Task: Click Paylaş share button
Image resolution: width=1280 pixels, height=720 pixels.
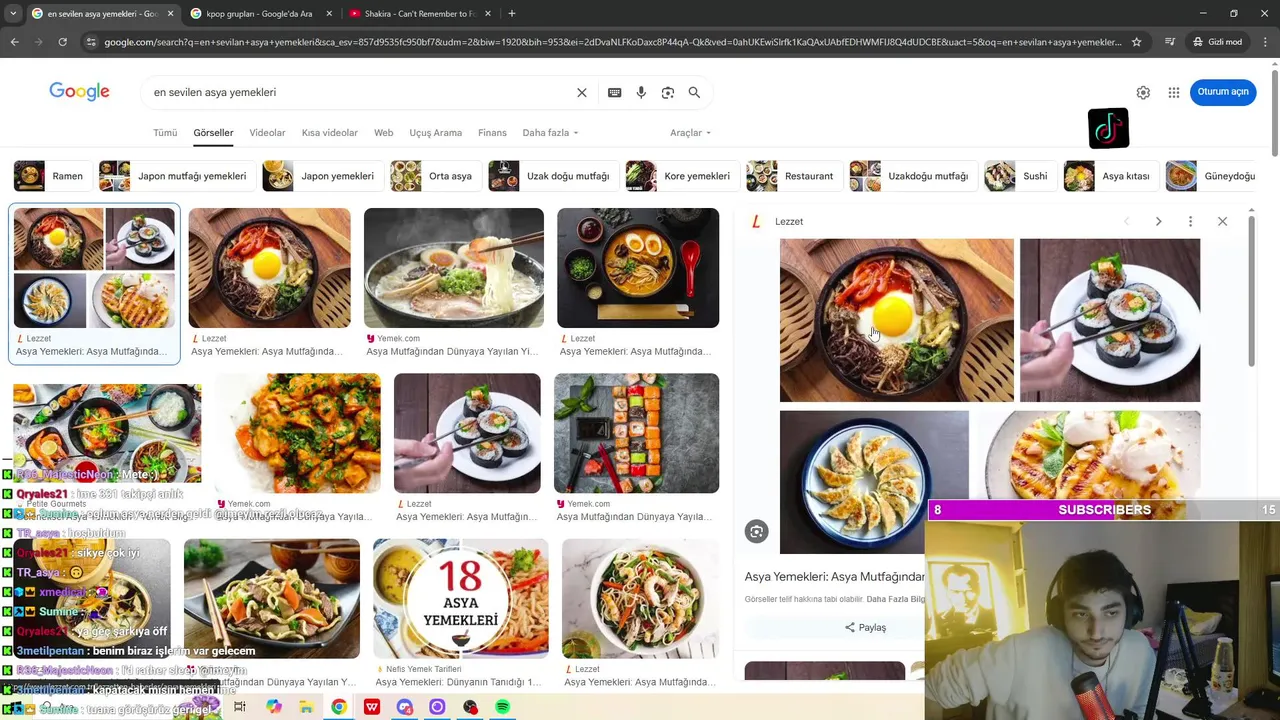Action: tap(865, 627)
